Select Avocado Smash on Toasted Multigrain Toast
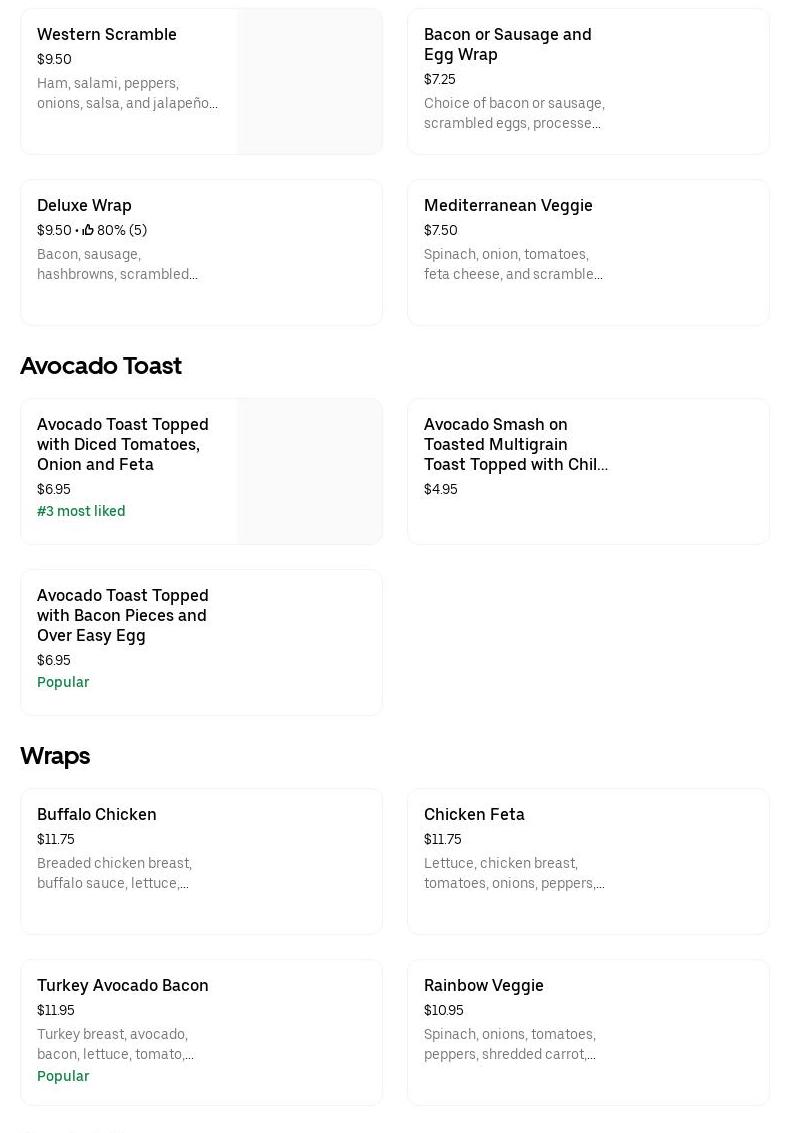 click(x=515, y=445)
